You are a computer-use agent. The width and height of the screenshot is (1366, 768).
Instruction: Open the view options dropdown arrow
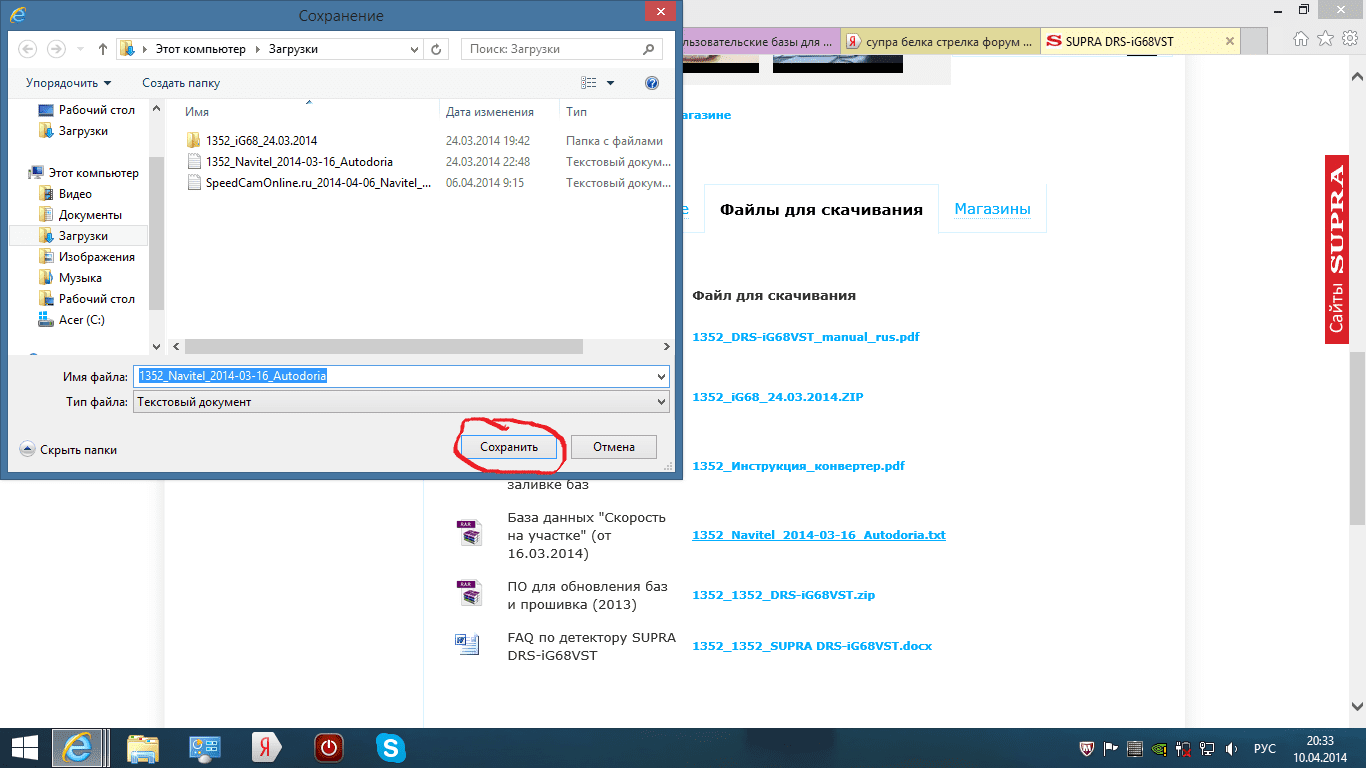pyautogui.click(x=611, y=83)
